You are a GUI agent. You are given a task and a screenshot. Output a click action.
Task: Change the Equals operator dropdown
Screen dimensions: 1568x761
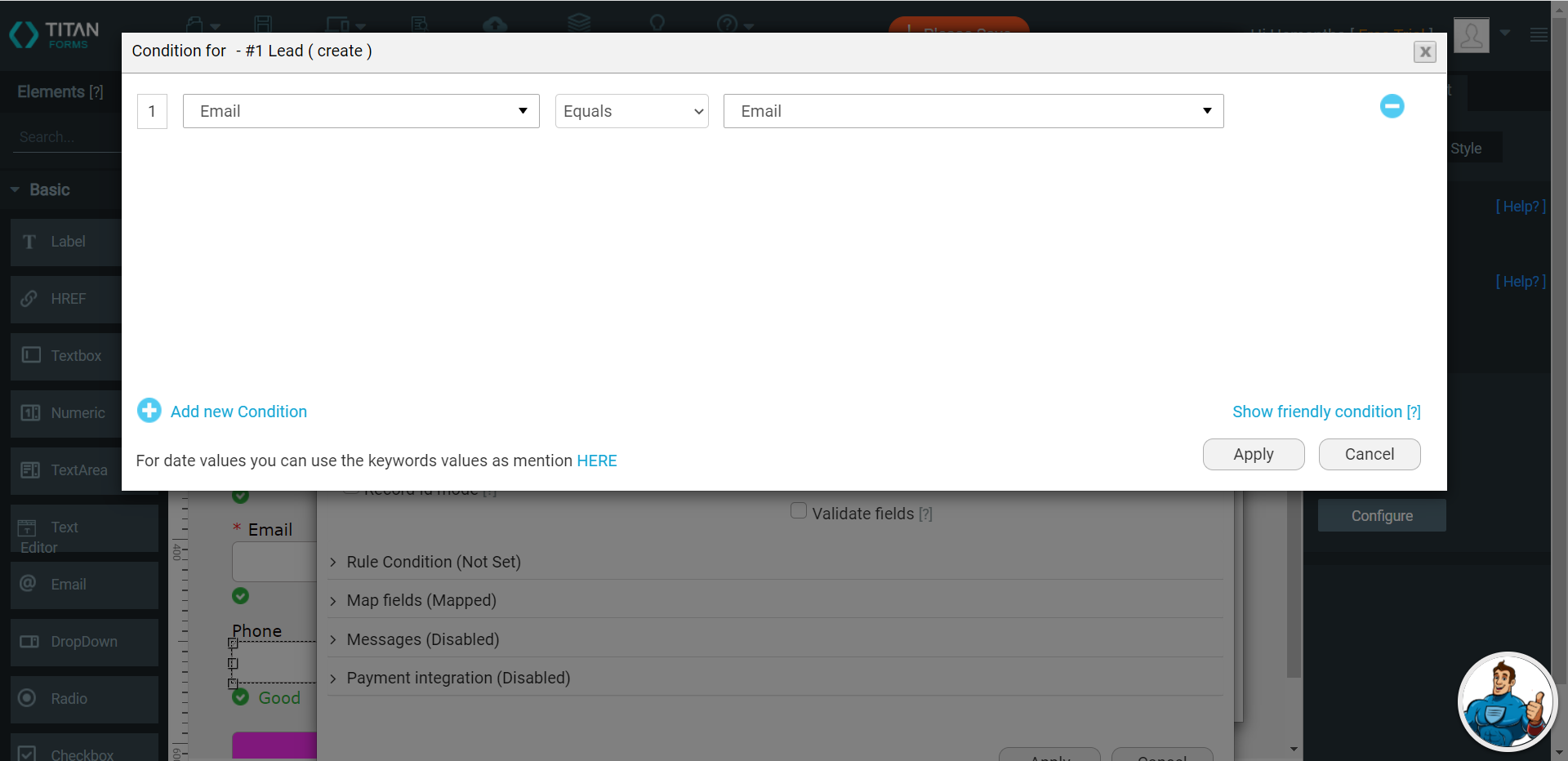[x=631, y=111]
